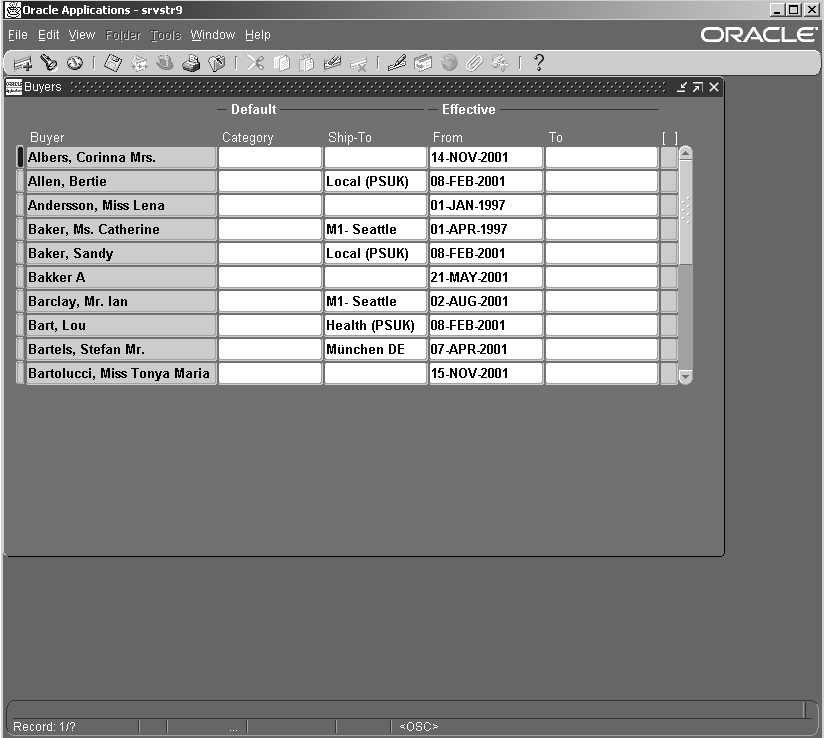The height and width of the screenshot is (738, 824).
Task: Open the Tools menu
Action: point(166,35)
